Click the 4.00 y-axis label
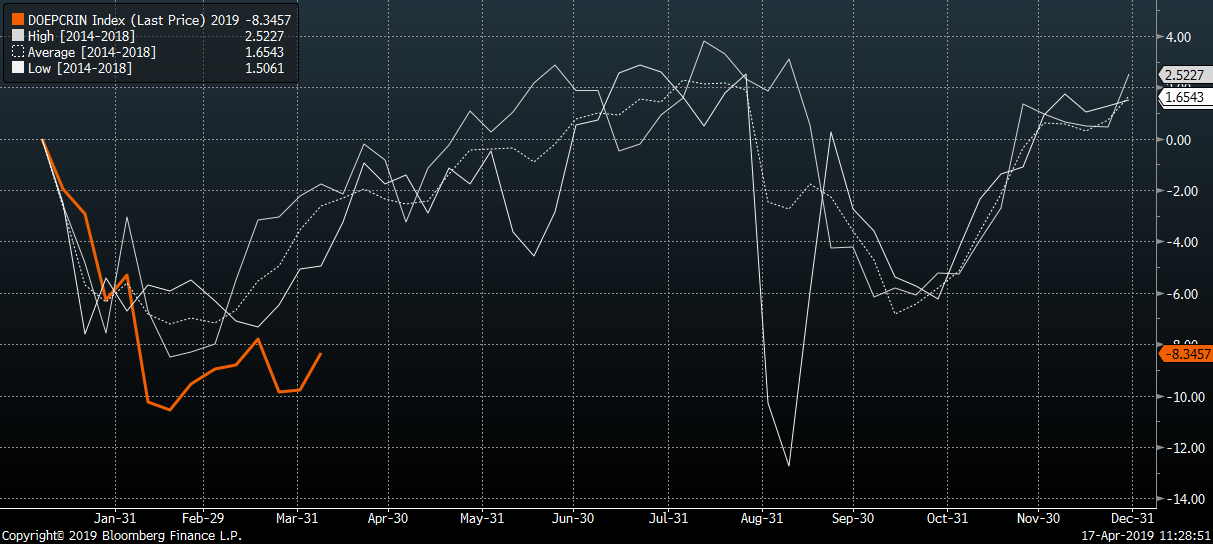The height and width of the screenshot is (544, 1213). (x=1178, y=37)
